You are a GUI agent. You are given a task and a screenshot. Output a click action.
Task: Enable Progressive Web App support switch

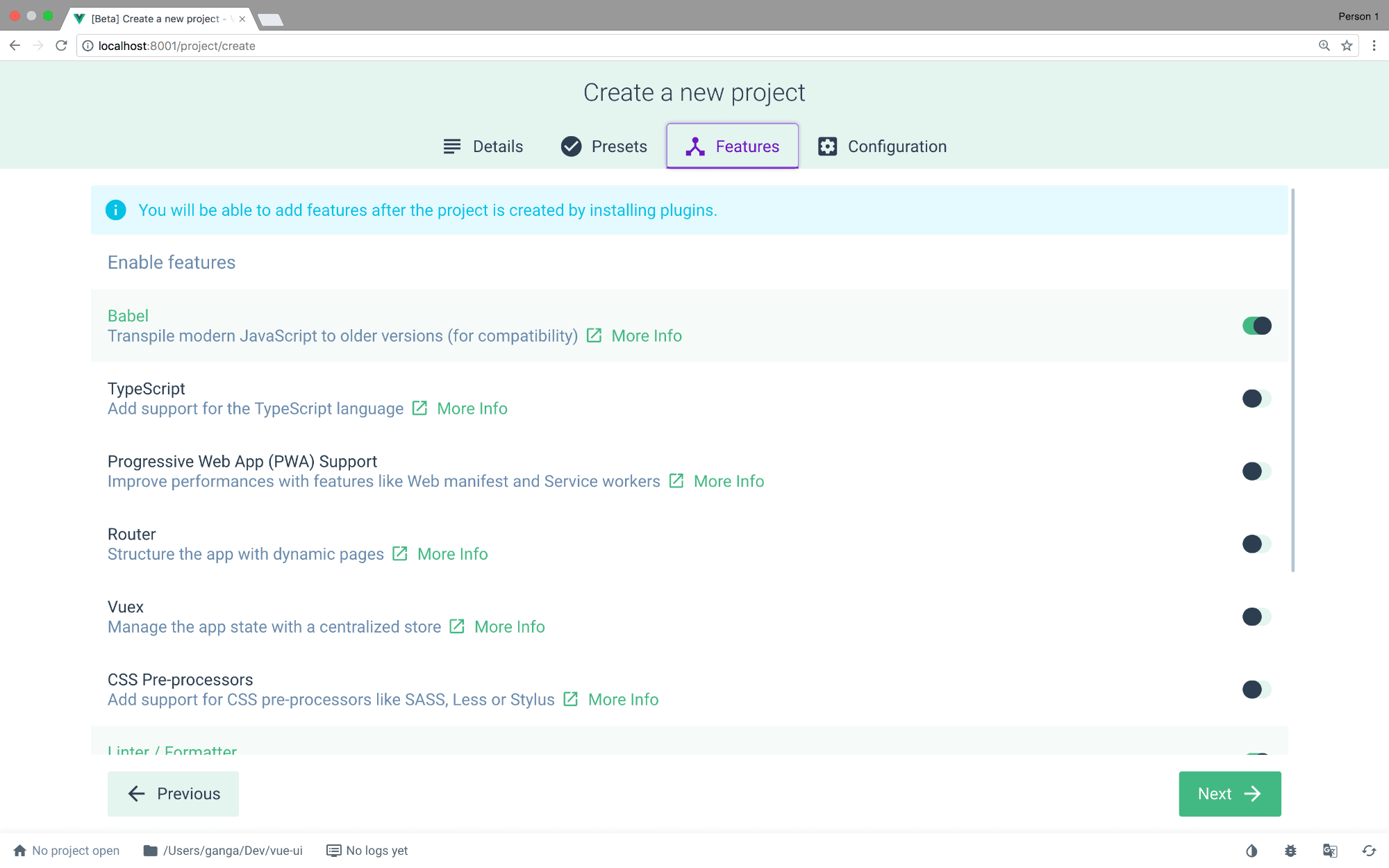click(1256, 471)
